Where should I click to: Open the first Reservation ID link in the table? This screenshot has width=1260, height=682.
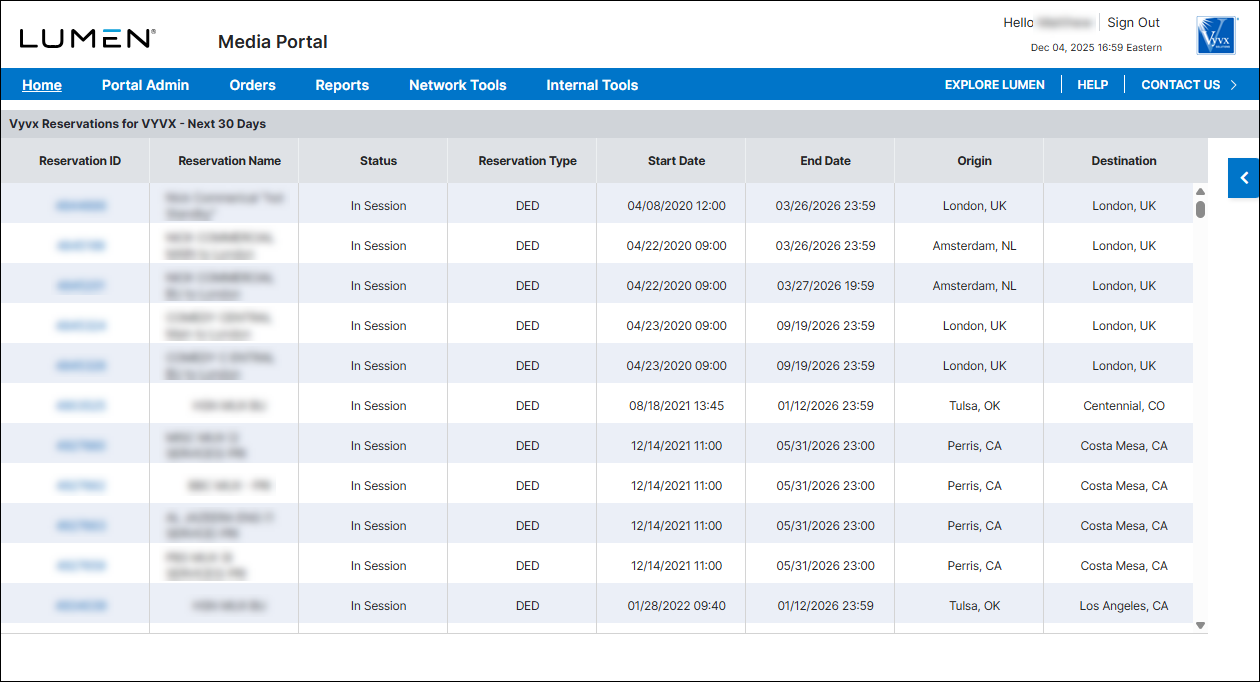80,205
